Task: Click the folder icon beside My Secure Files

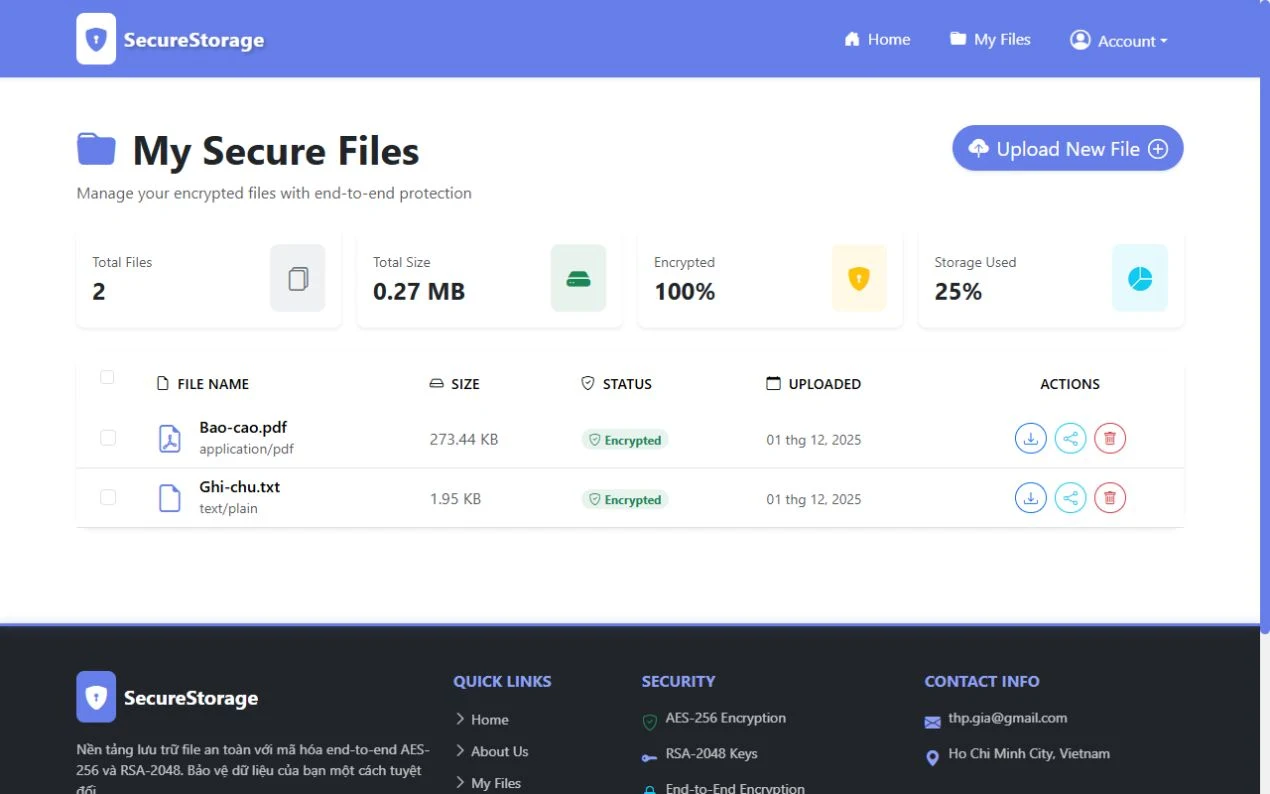Action: (97, 149)
